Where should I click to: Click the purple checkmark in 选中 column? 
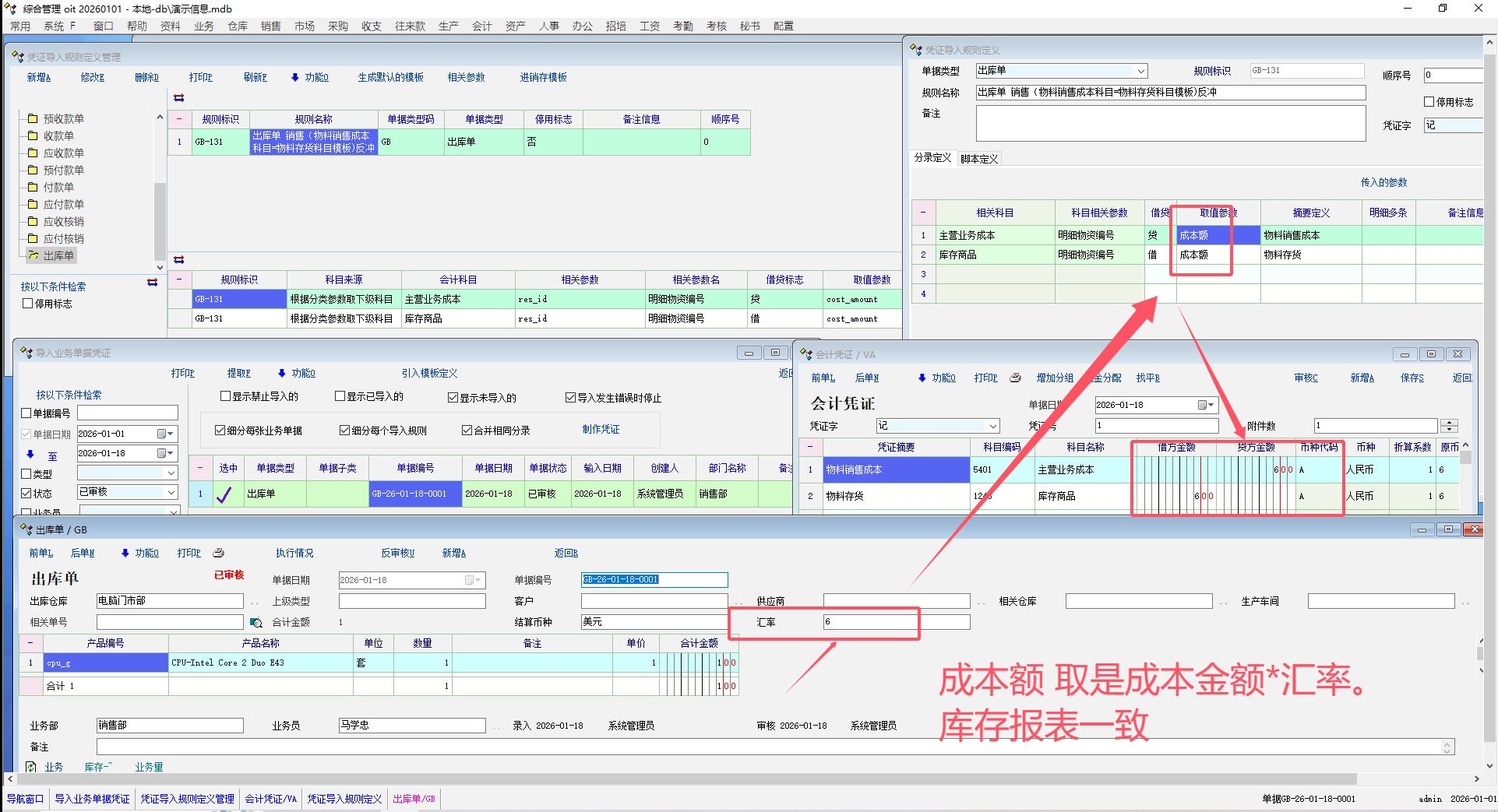point(224,494)
